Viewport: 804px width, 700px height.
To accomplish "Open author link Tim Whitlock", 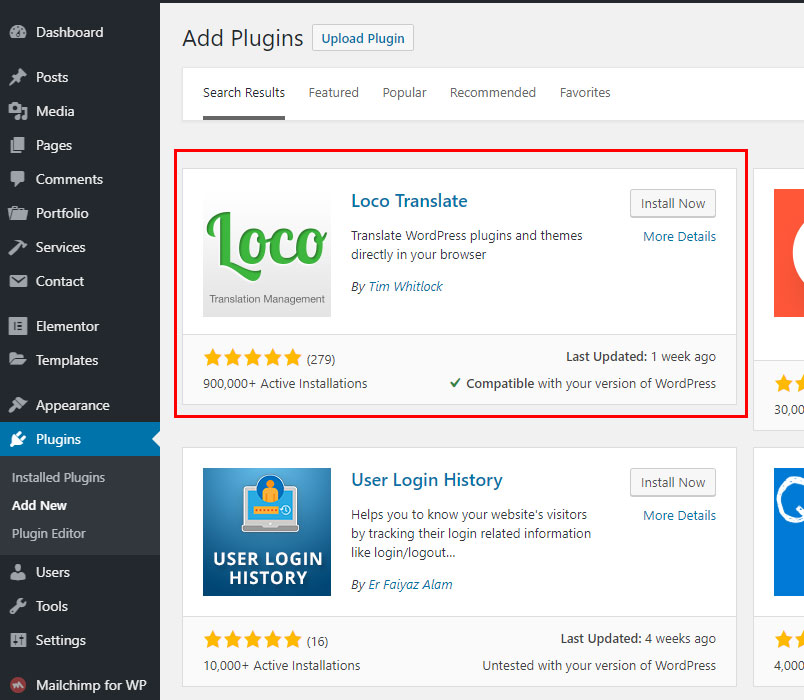I will 405,286.
